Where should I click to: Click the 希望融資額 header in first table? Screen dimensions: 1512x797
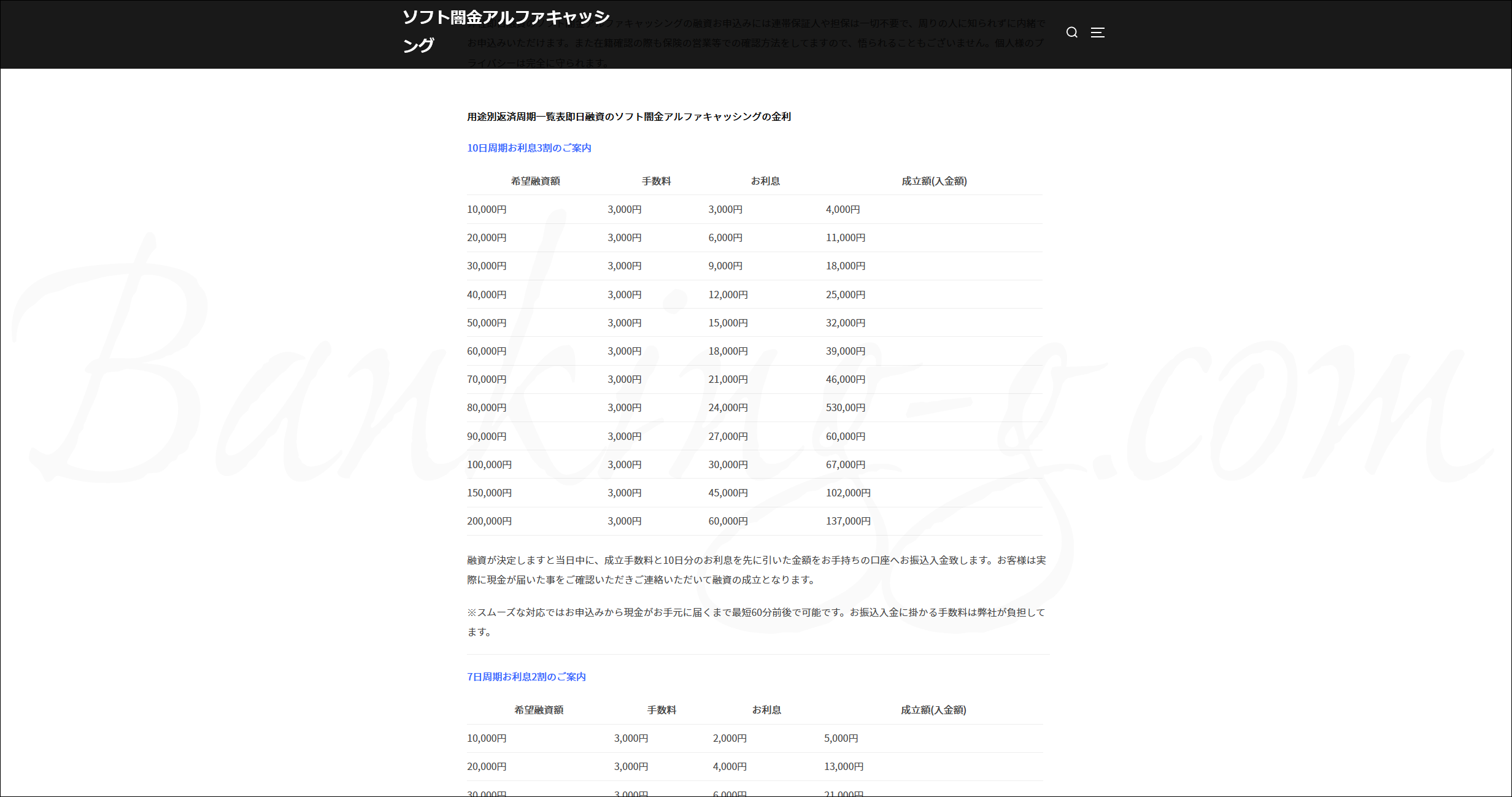[x=535, y=181]
